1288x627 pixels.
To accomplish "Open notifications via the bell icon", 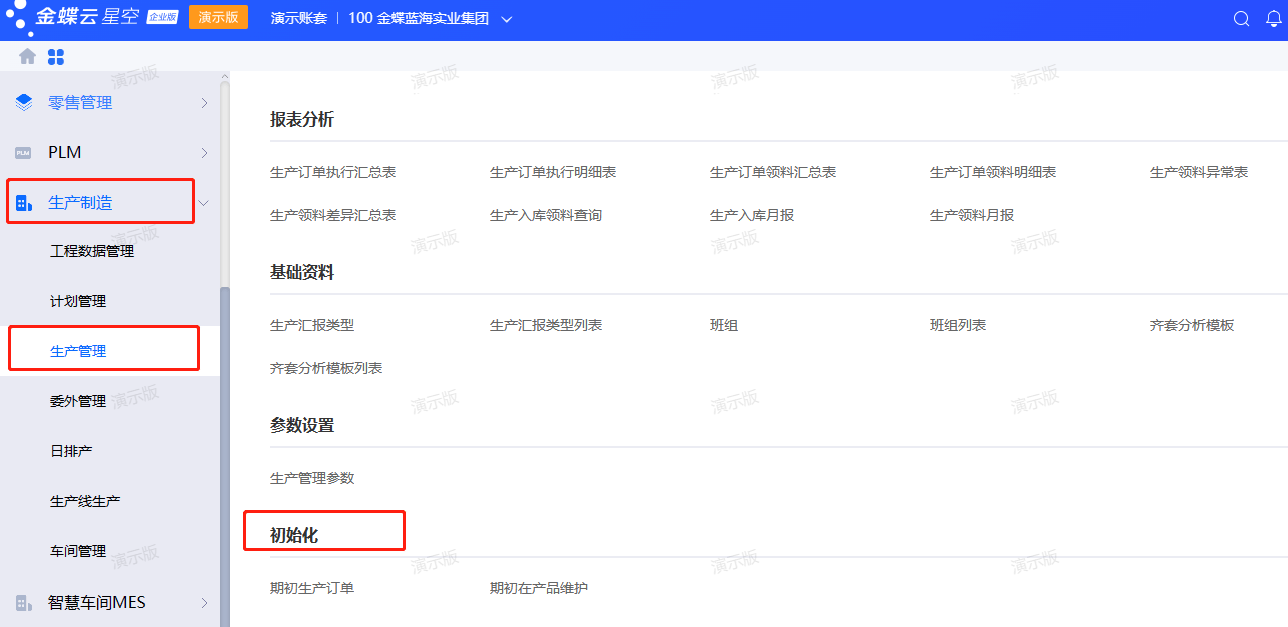I will tap(1273, 18).
